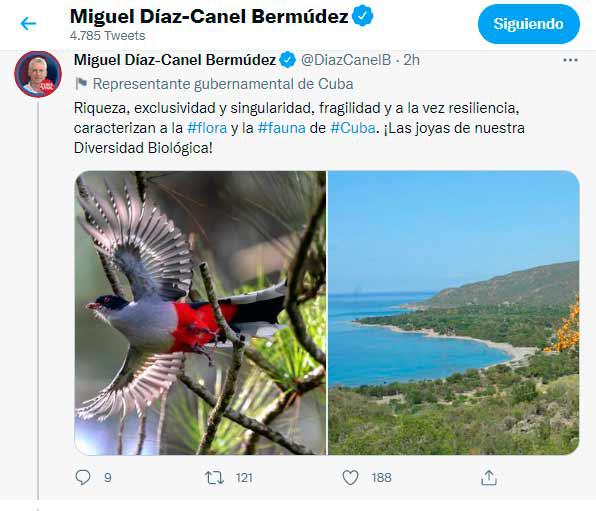Click the government flag label icon
The width and height of the screenshot is (596, 511).
(x=81, y=84)
